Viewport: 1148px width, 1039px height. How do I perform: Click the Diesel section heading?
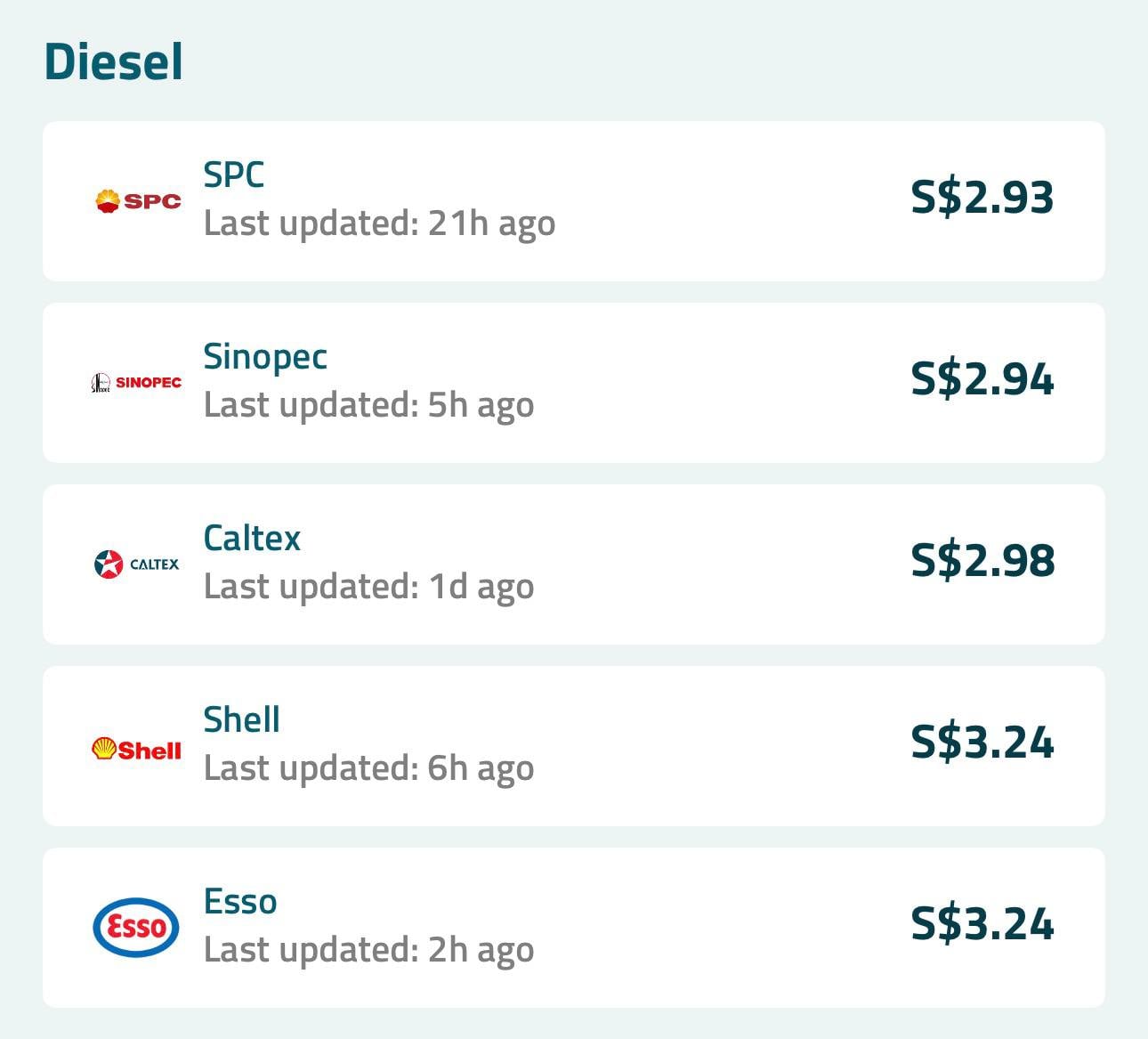coord(113,61)
